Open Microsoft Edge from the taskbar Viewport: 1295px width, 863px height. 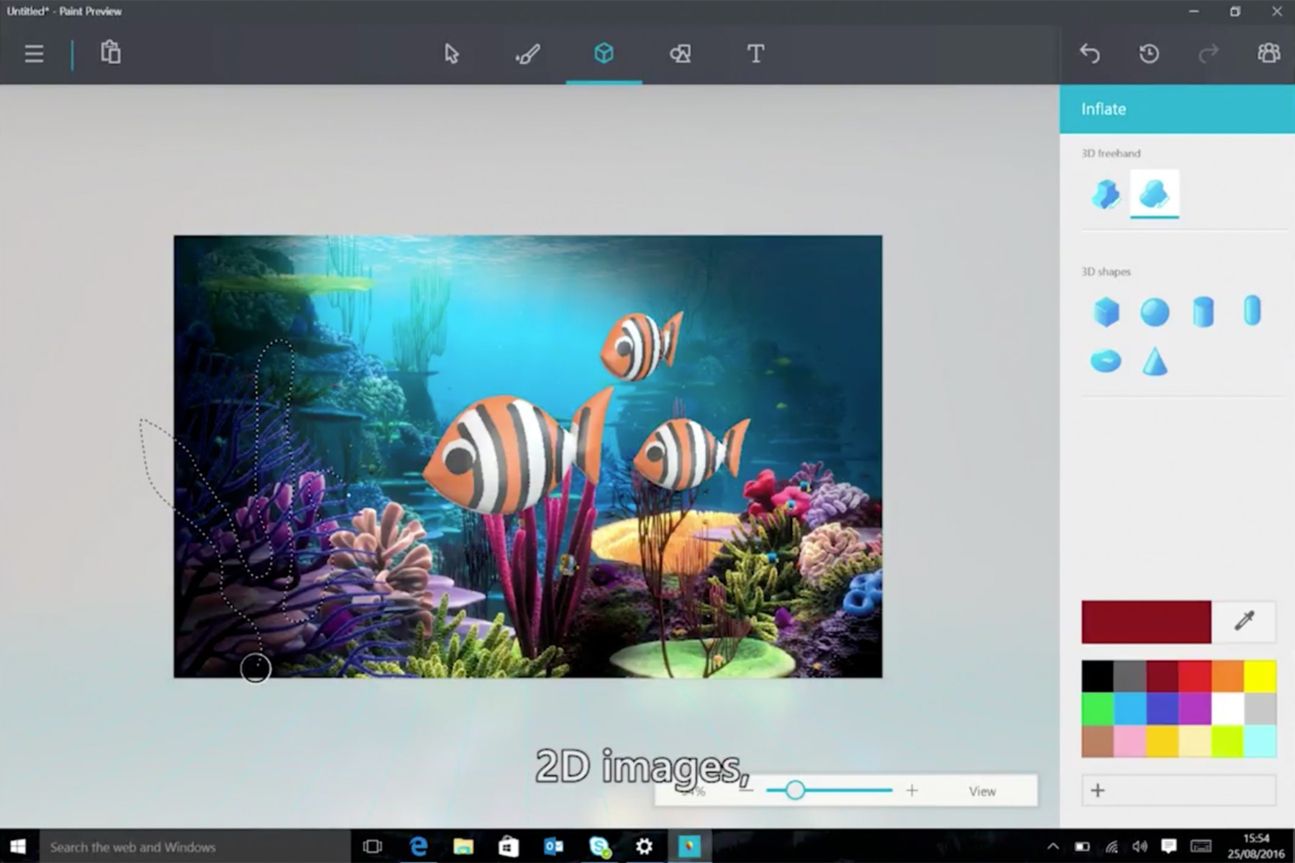click(419, 847)
